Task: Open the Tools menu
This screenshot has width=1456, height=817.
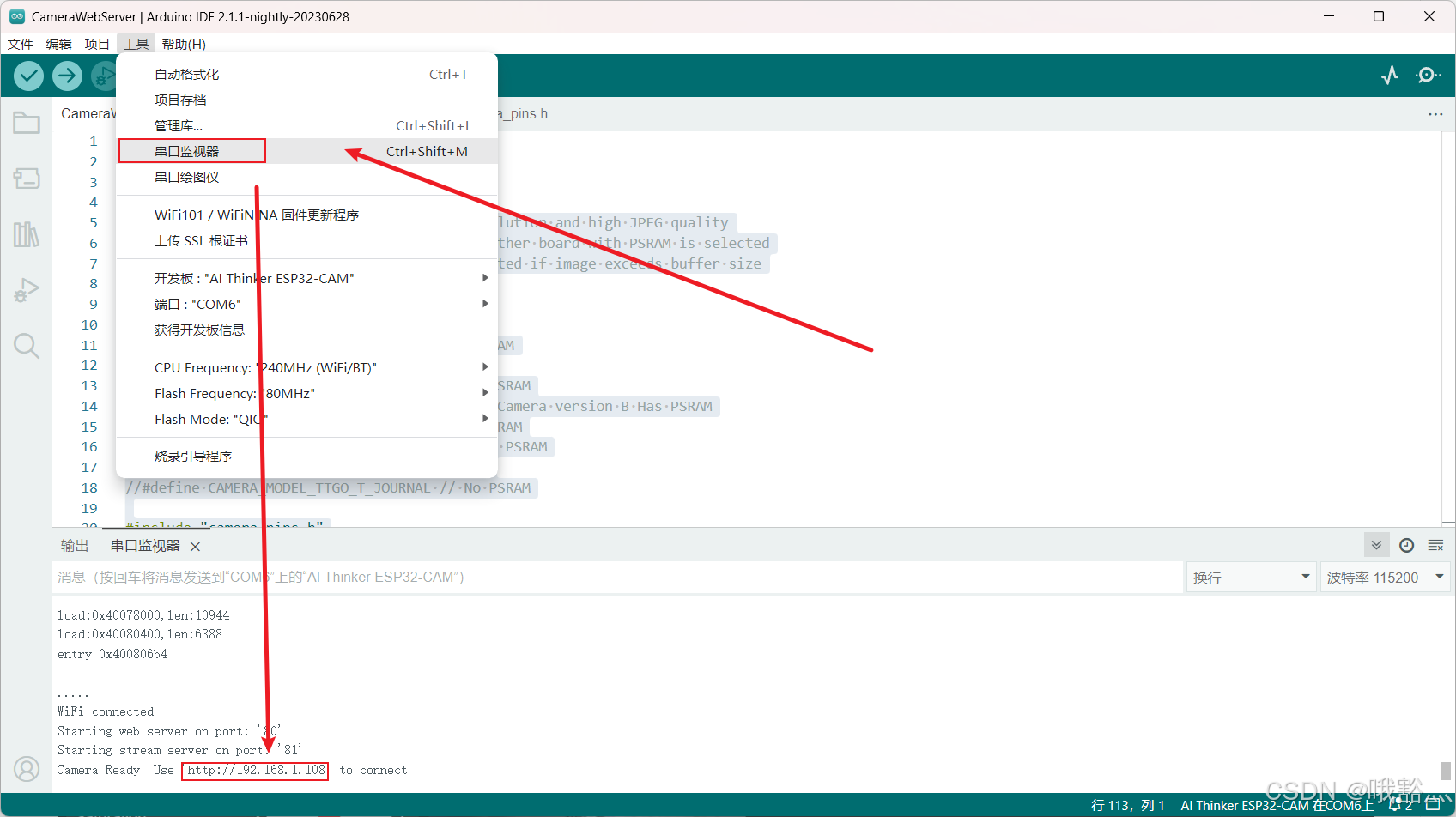Action: click(136, 44)
